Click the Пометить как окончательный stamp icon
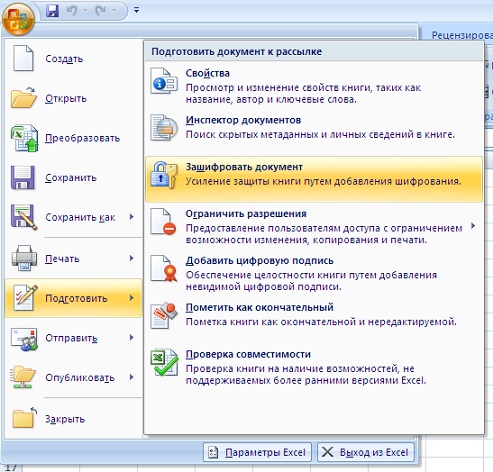Image resolution: width=493 pixels, height=472 pixels. pyautogui.click(x=164, y=315)
